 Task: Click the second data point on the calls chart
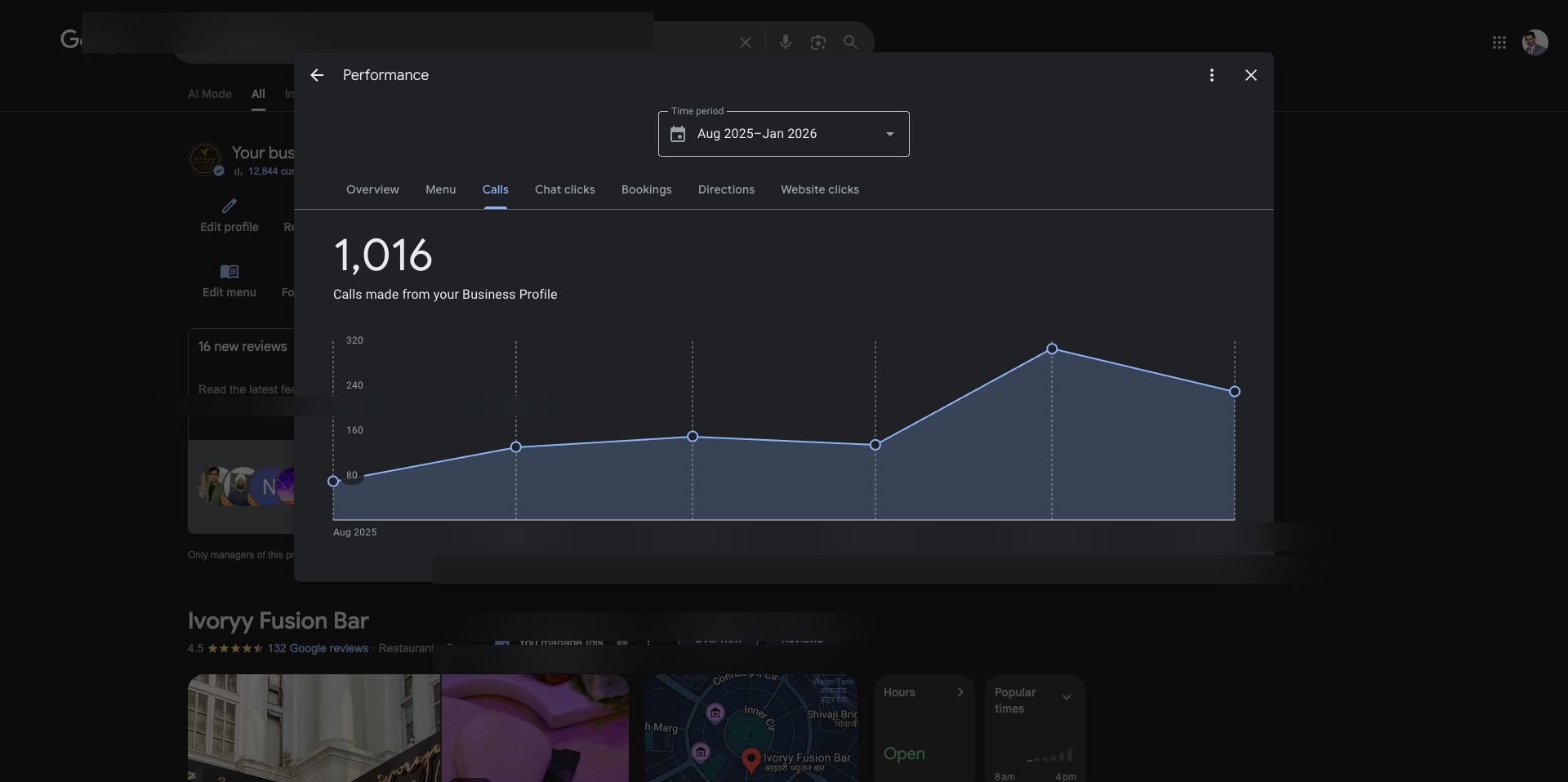(516, 447)
